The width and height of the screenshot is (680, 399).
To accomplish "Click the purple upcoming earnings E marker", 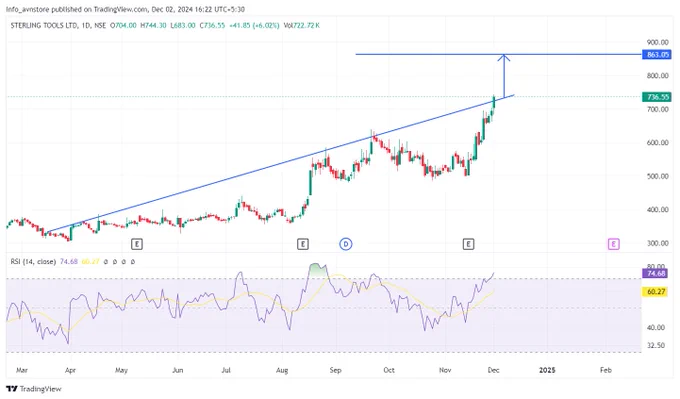I will (613, 244).
